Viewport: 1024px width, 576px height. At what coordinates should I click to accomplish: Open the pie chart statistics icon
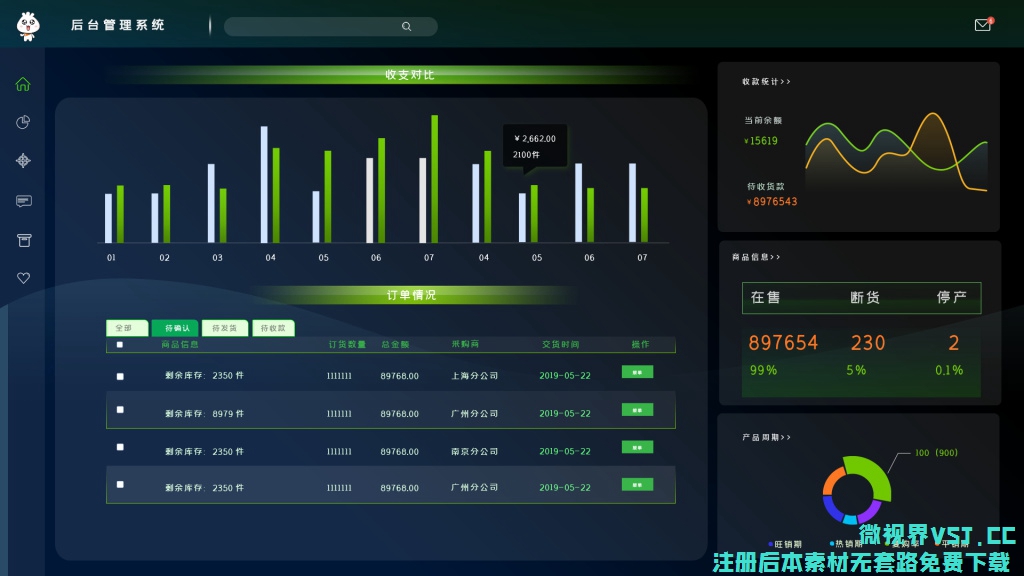pos(23,122)
